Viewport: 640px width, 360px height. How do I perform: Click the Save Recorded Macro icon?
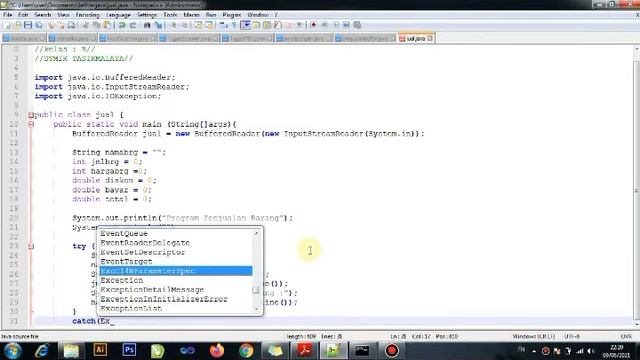357,25
